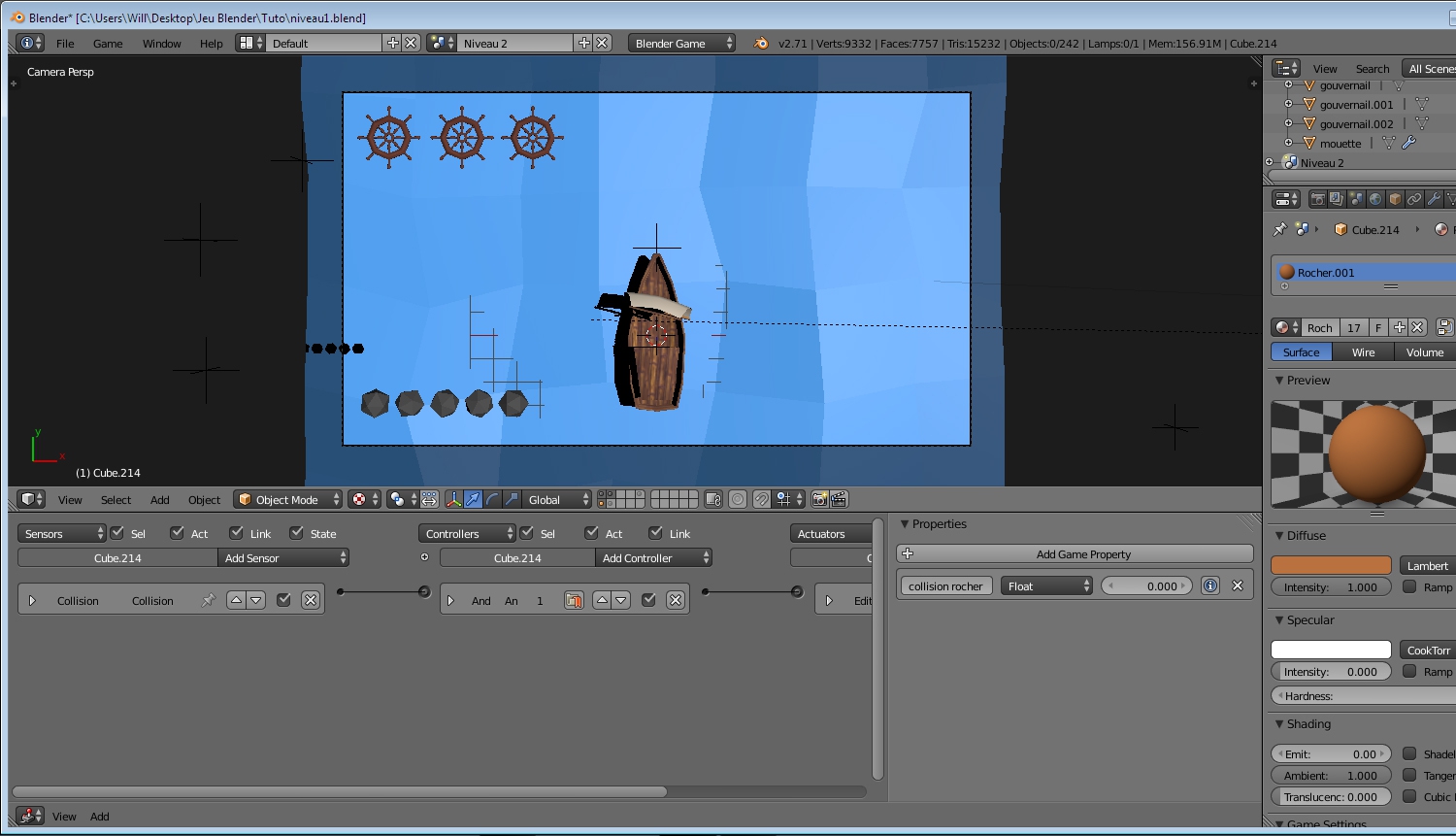Click the OpenGL render camera icon
This screenshot has height=836, width=1456.
[x=820, y=499]
